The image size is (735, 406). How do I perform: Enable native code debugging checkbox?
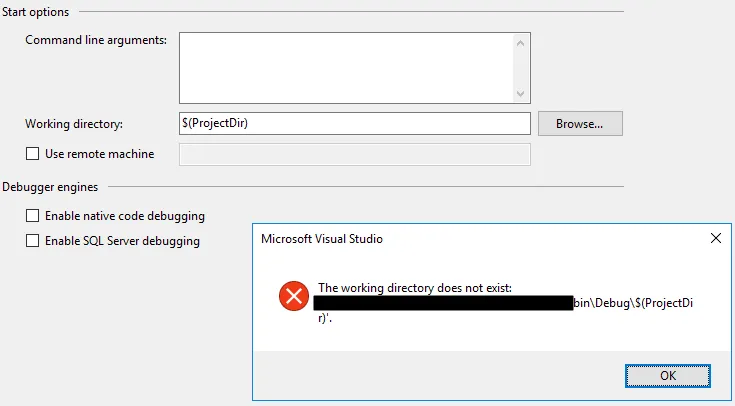(32, 216)
